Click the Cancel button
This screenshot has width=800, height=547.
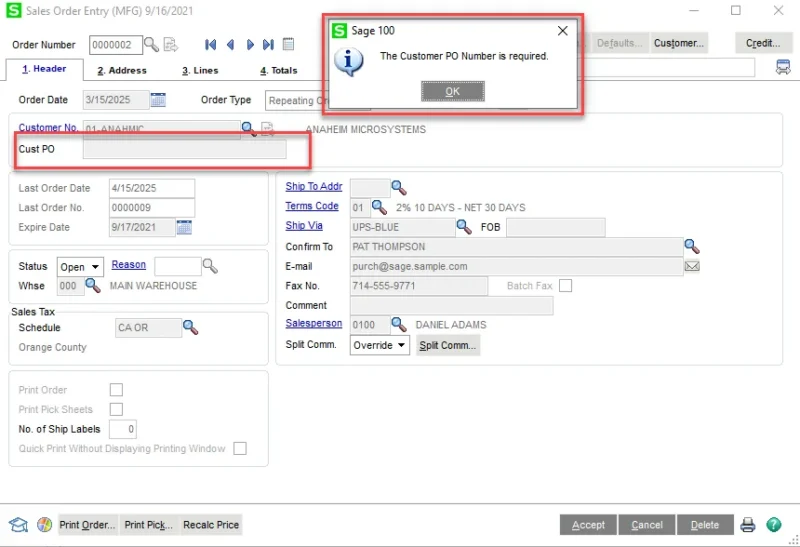pos(647,525)
